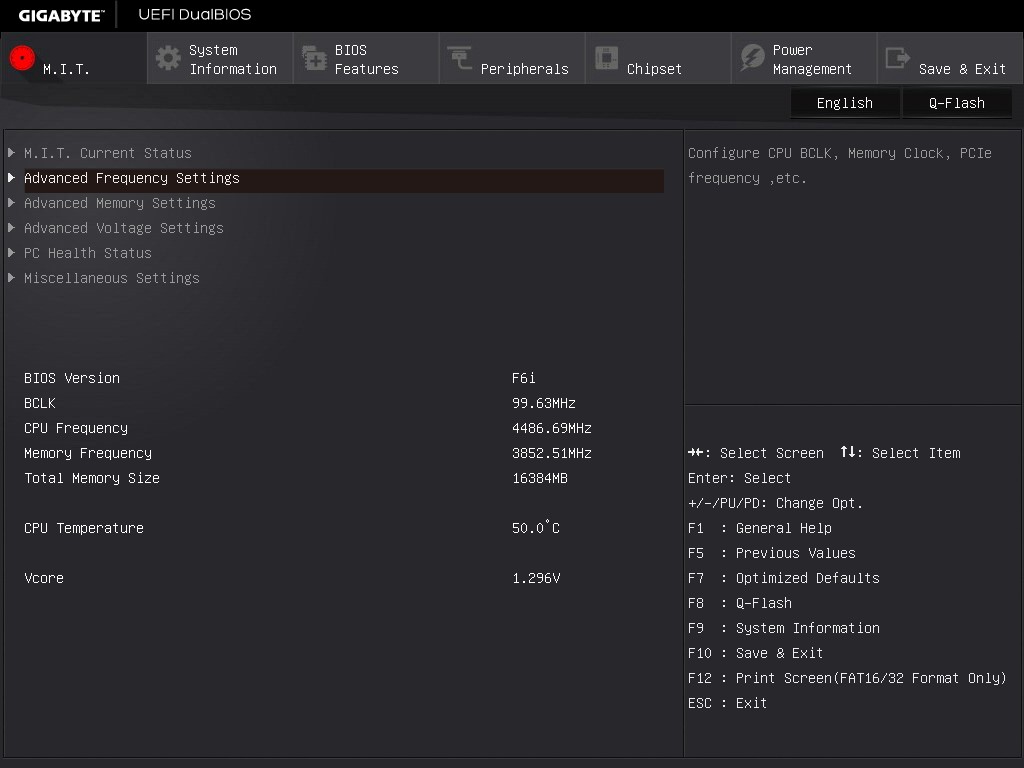1024x768 pixels.
Task: Select the System Information gear icon
Action: [x=166, y=58]
